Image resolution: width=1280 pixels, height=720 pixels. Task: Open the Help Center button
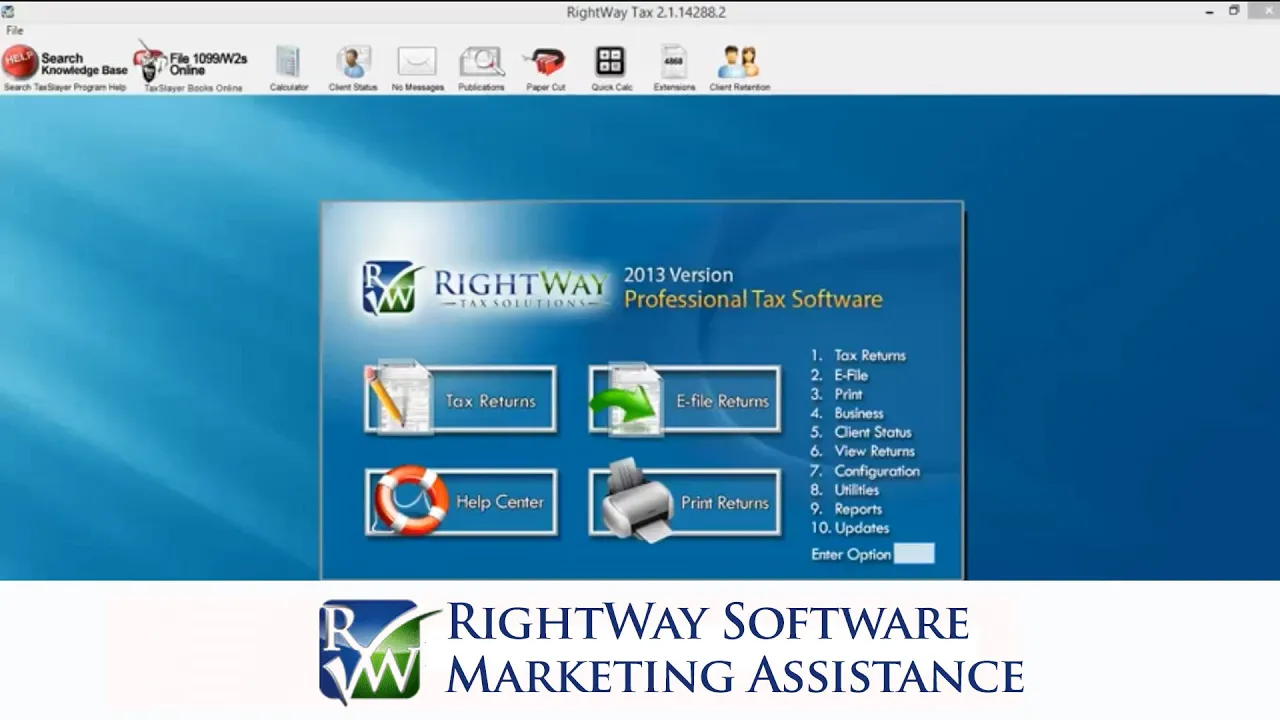pyautogui.click(x=461, y=502)
